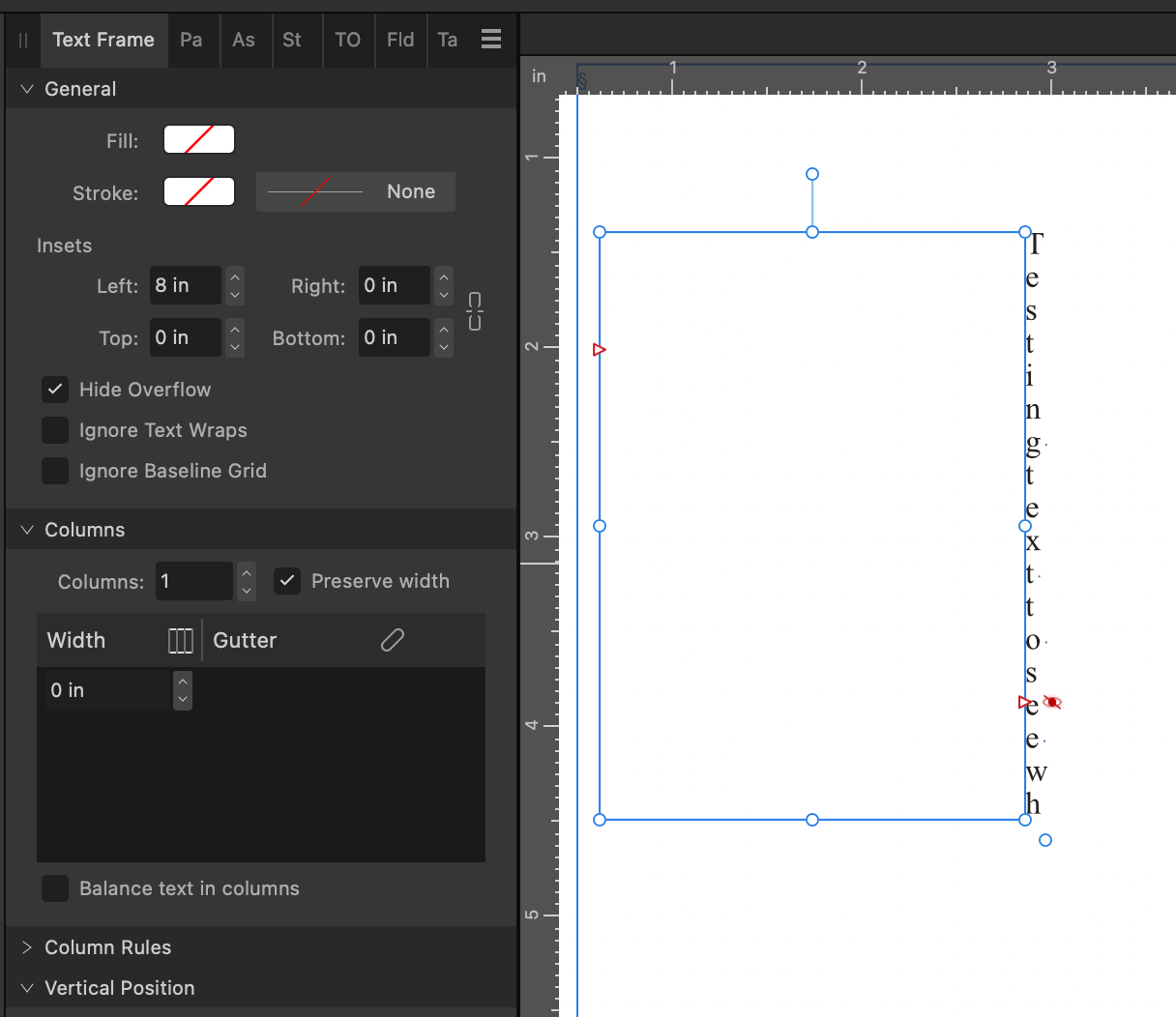Open the stroke style picker showing None
Viewport: 1176px width, 1017px height.
point(356,191)
